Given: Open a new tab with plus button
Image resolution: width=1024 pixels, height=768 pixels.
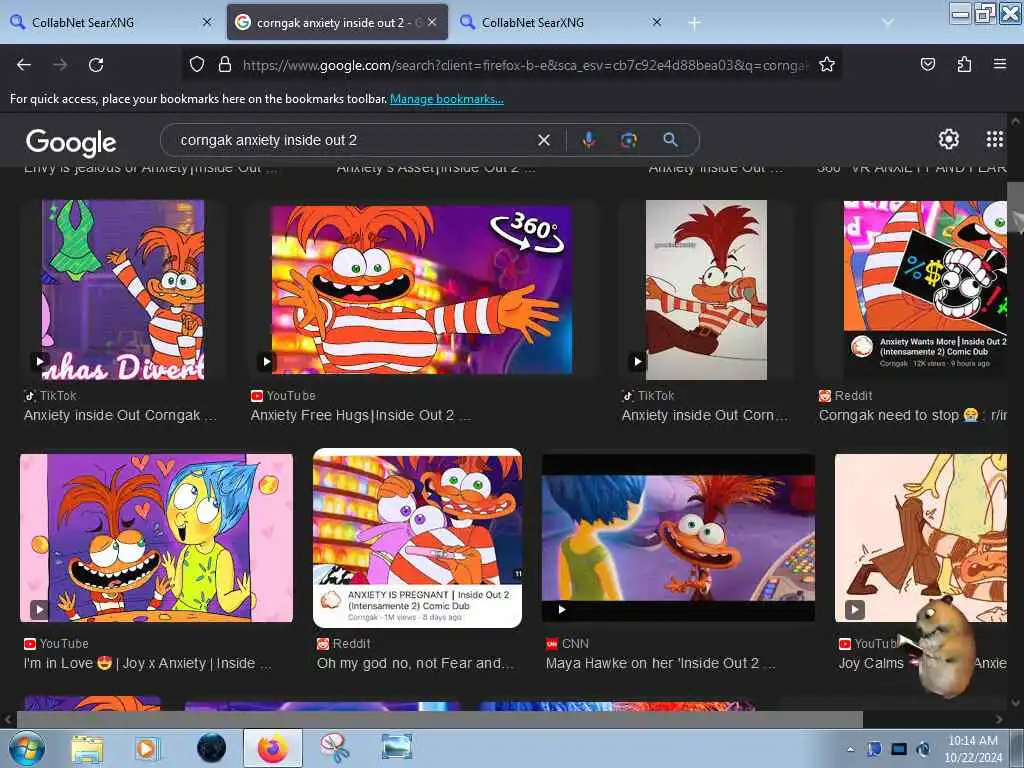Looking at the screenshot, I should pos(694,23).
